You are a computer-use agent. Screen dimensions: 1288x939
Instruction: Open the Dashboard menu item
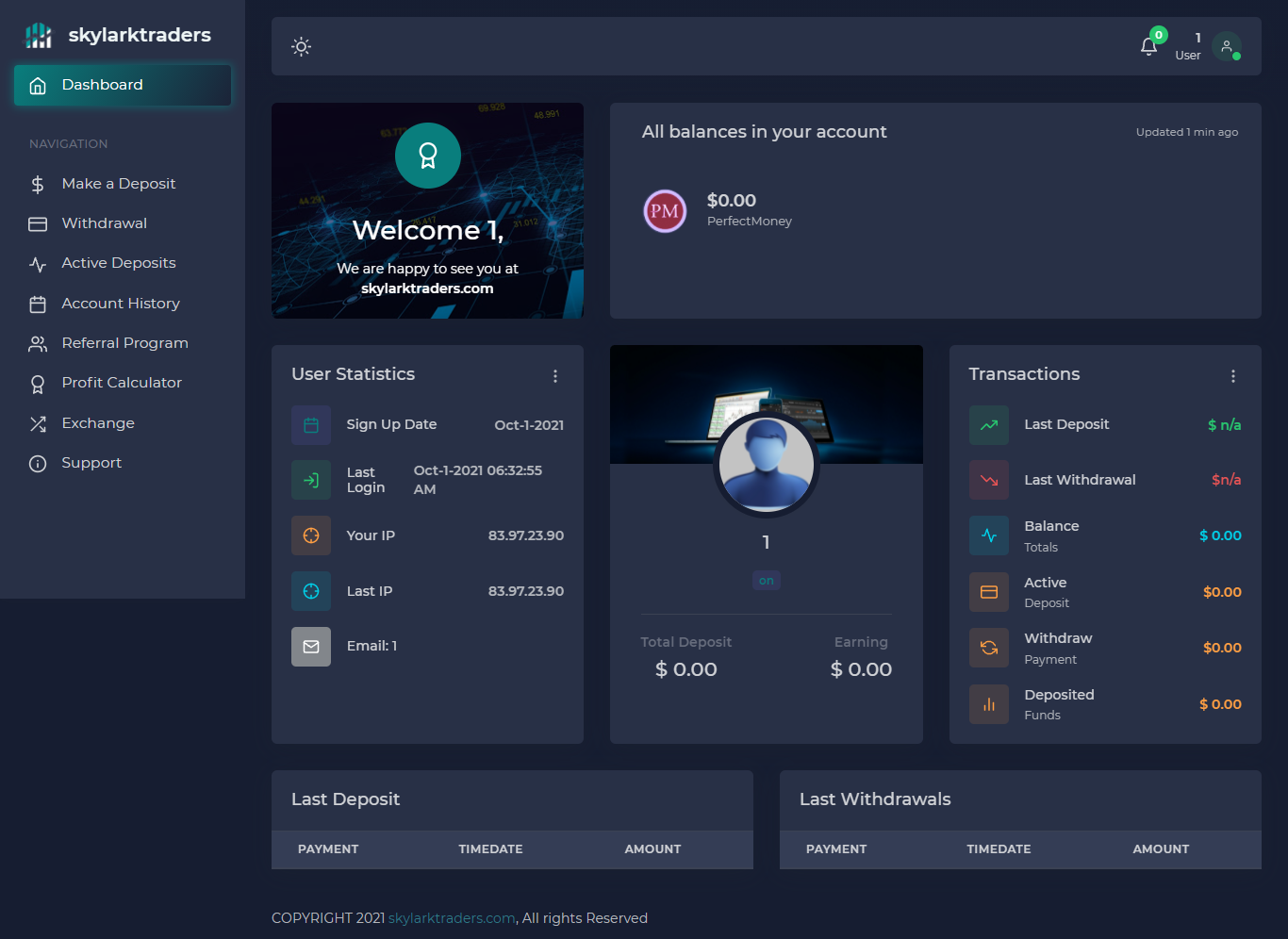pos(123,85)
